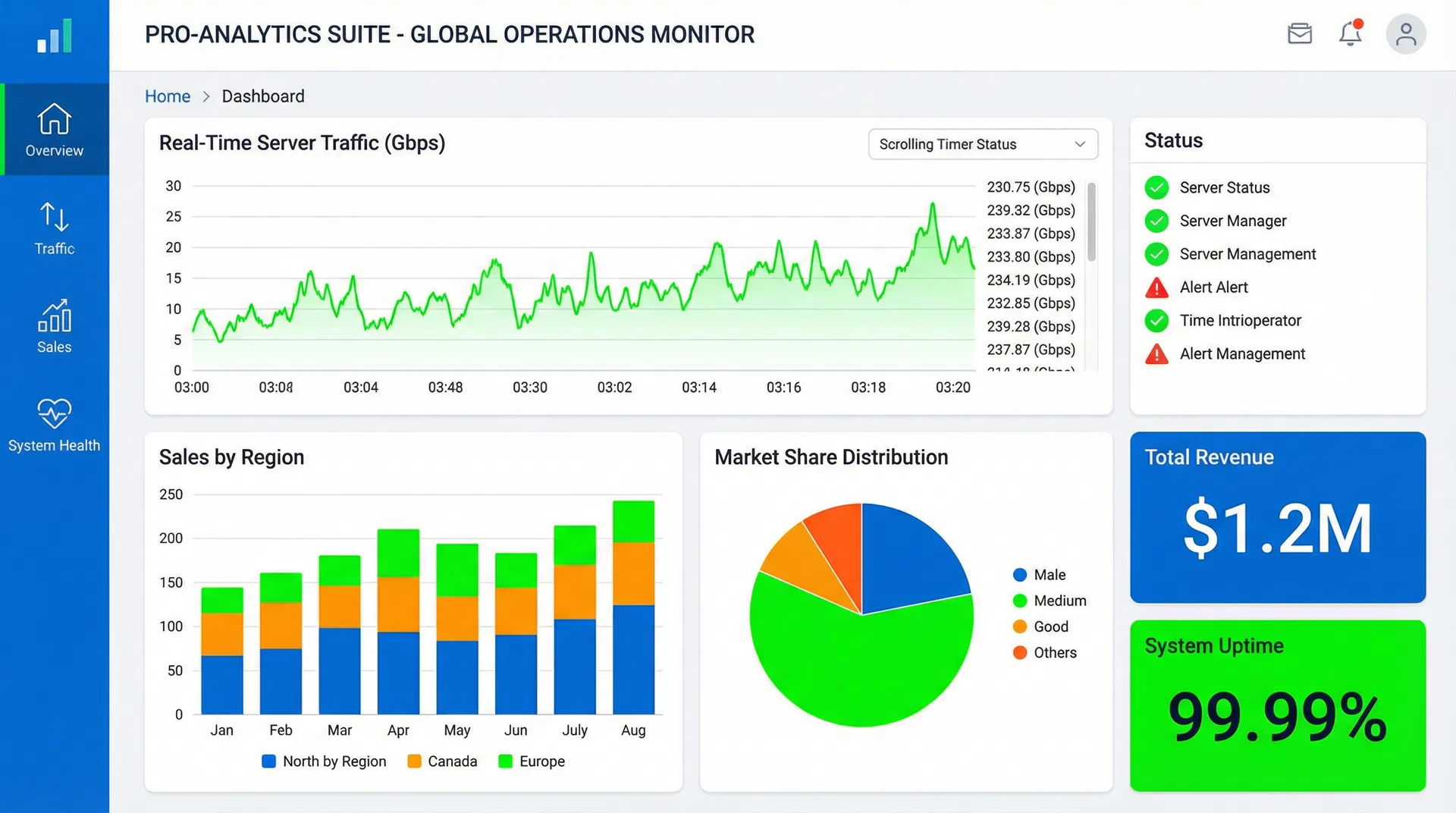Click the traffic values list scrollbar
The height and width of the screenshot is (813, 1456).
point(1091,222)
